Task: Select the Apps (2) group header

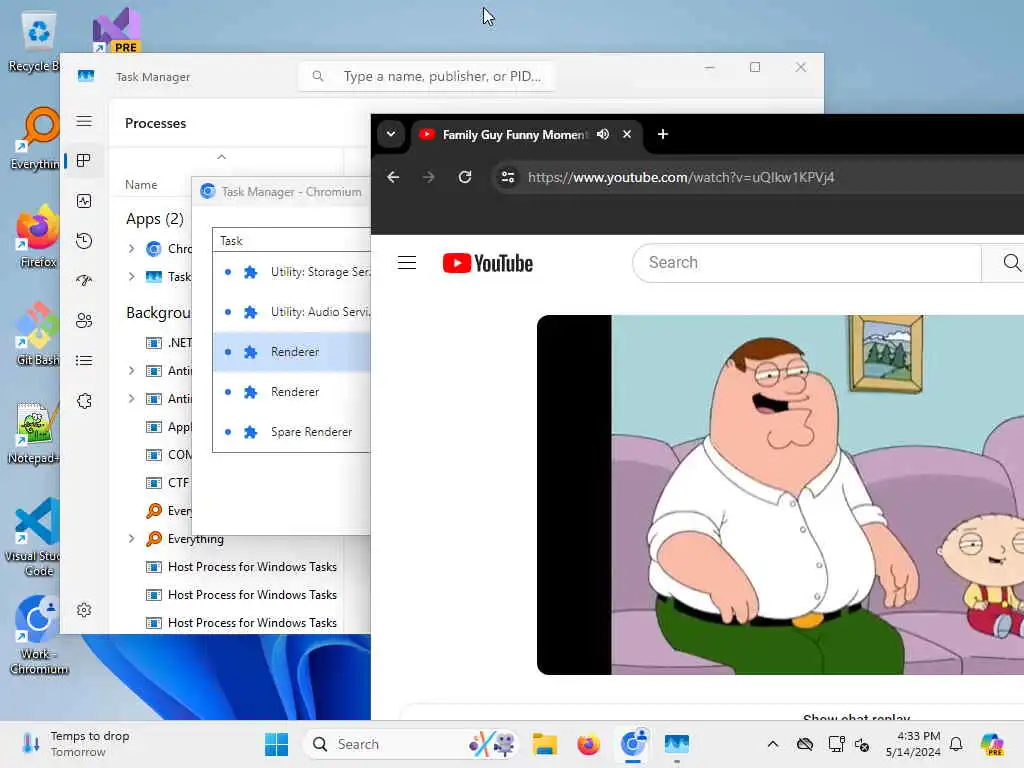Action: pos(155,219)
